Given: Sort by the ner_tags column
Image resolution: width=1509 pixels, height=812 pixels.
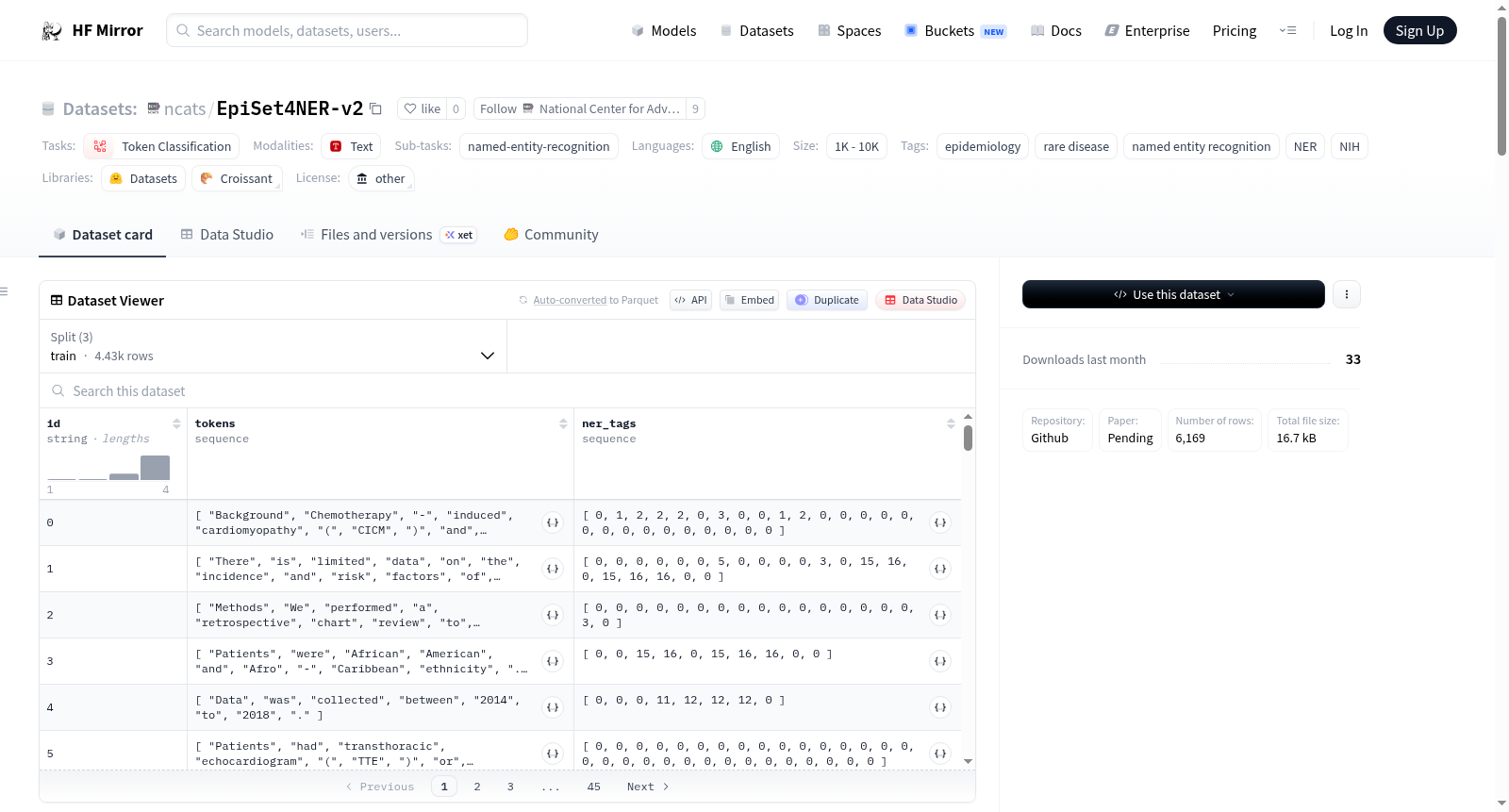Looking at the screenshot, I should pyautogui.click(x=951, y=423).
